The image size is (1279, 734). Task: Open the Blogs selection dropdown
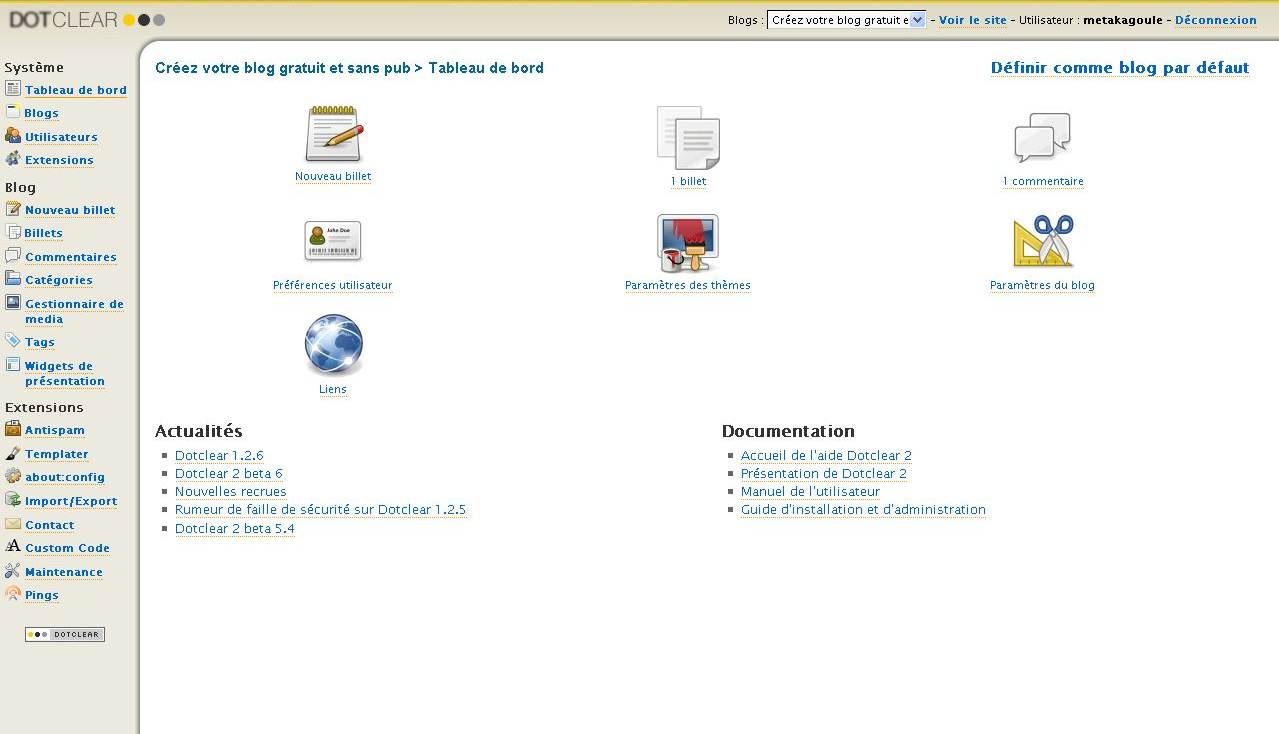846,20
